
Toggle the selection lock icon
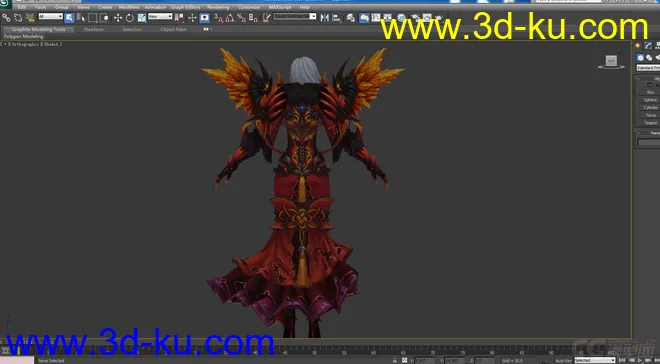(395, 361)
